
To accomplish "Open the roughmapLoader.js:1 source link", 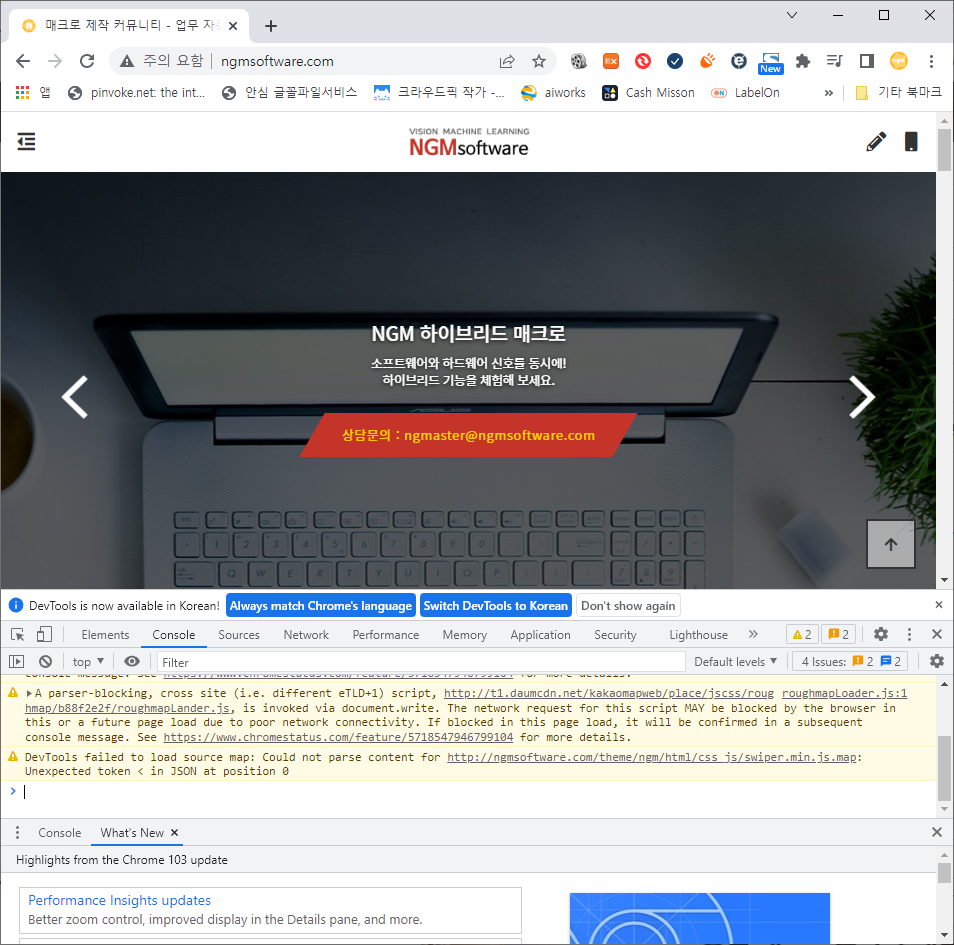I will coord(844,693).
